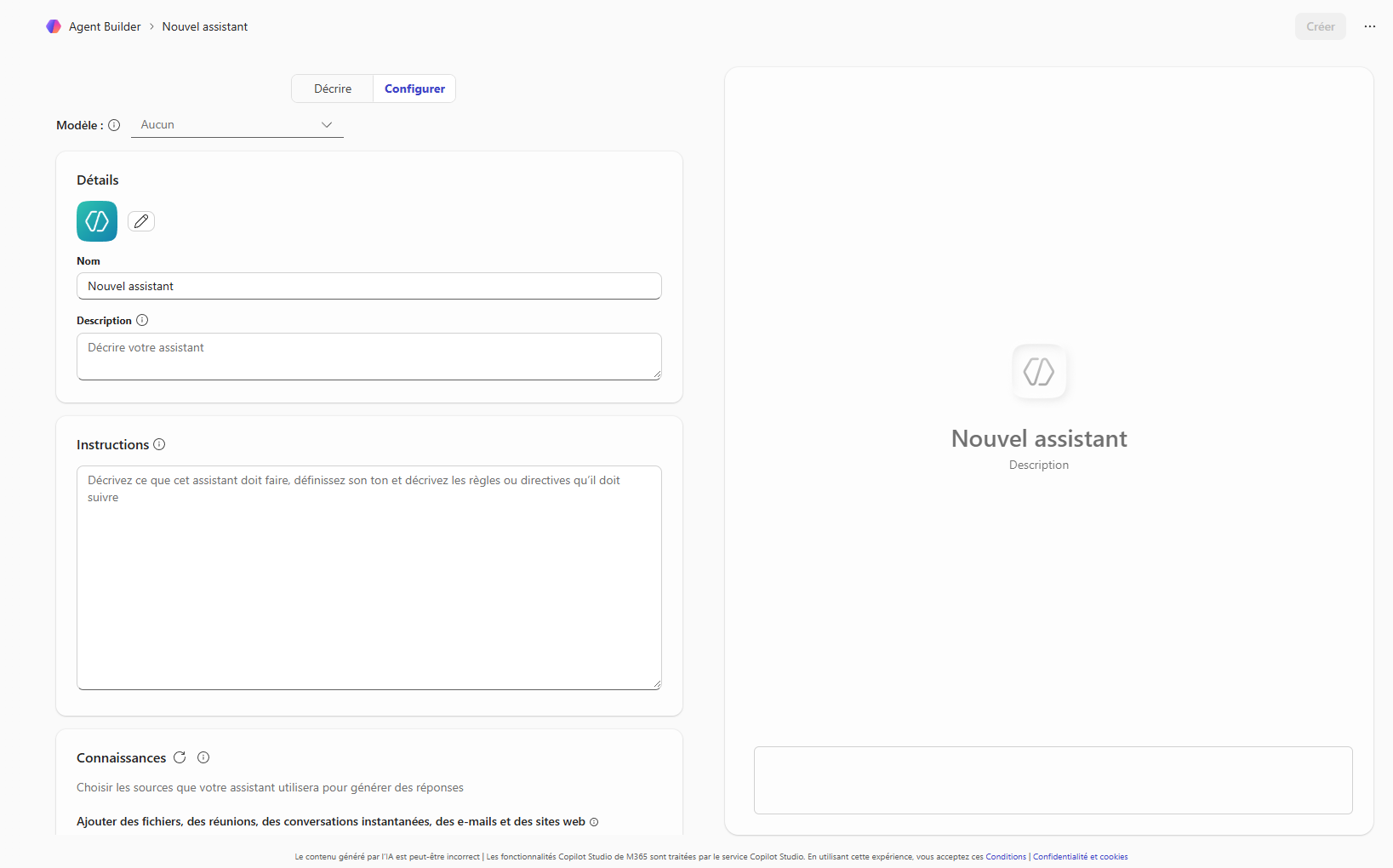The height and width of the screenshot is (868, 1393).
Task: Click into the Instructions text box
Action: pyautogui.click(x=368, y=577)
